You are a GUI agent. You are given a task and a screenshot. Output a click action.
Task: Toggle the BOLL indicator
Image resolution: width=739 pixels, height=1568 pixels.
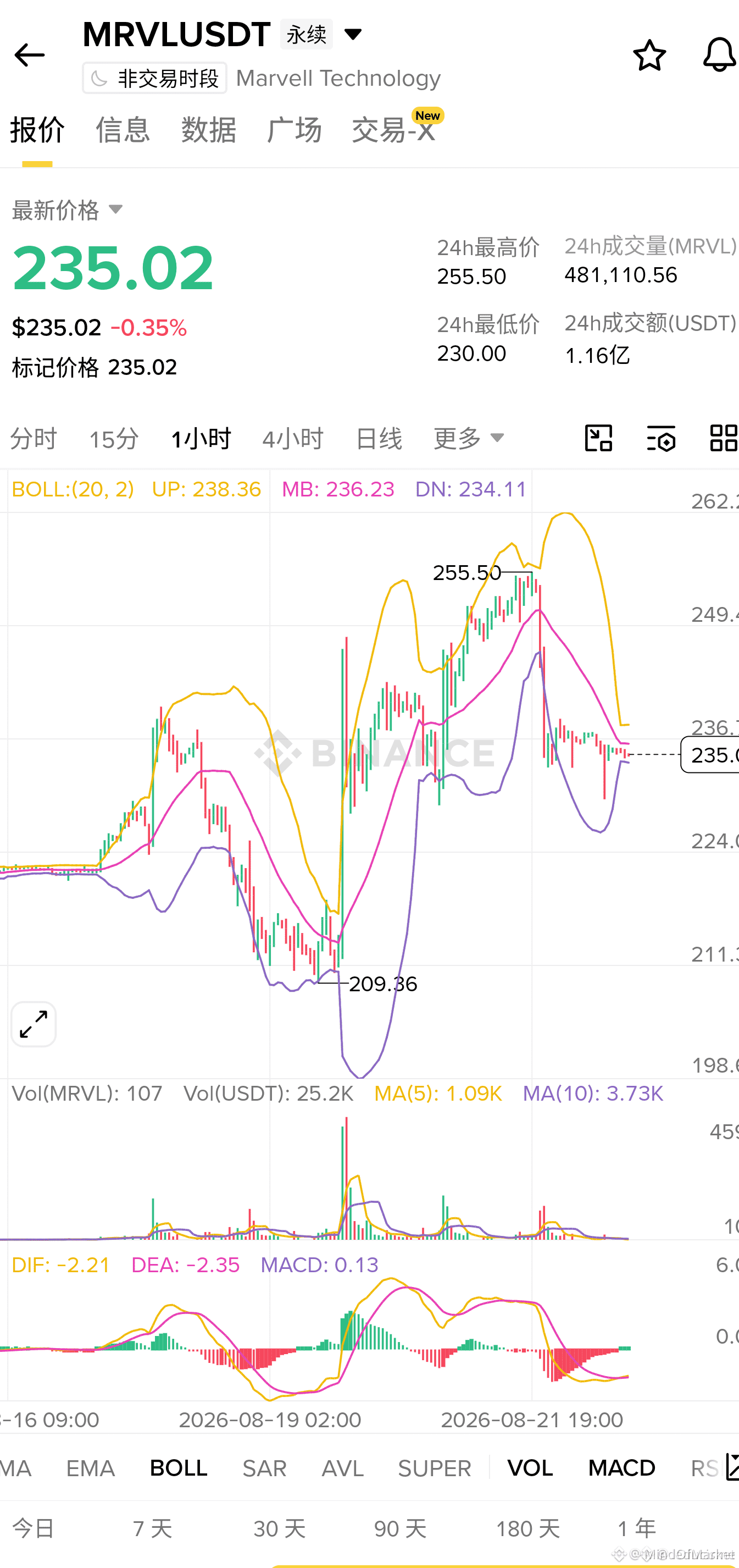point(179,1468)
